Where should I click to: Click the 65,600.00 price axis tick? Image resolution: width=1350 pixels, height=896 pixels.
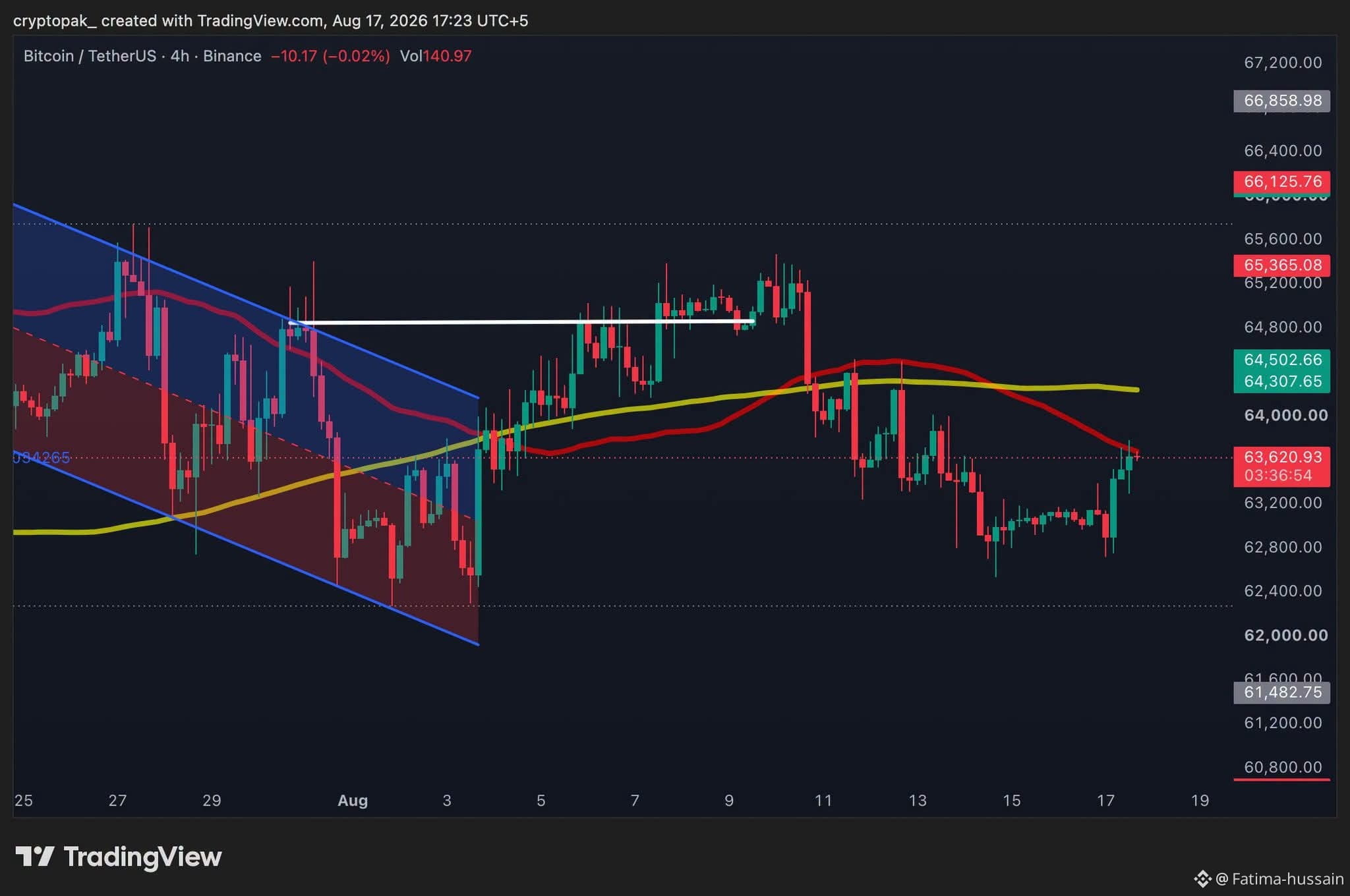coord(1283,238)
